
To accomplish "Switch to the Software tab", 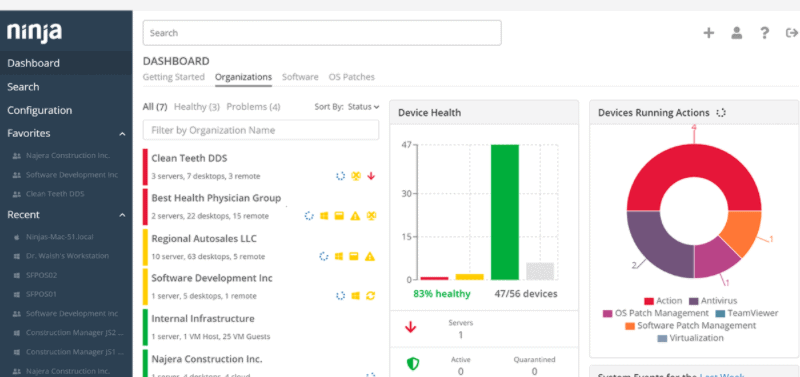I will tap(300, 77).
